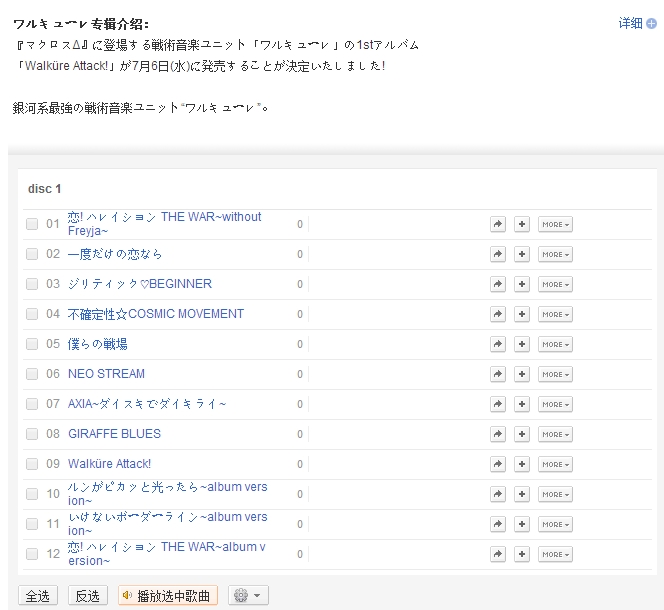Viewport: 664px width, 610px height.
Task: Add track 01 with plus icon
Action: (522, 224)
